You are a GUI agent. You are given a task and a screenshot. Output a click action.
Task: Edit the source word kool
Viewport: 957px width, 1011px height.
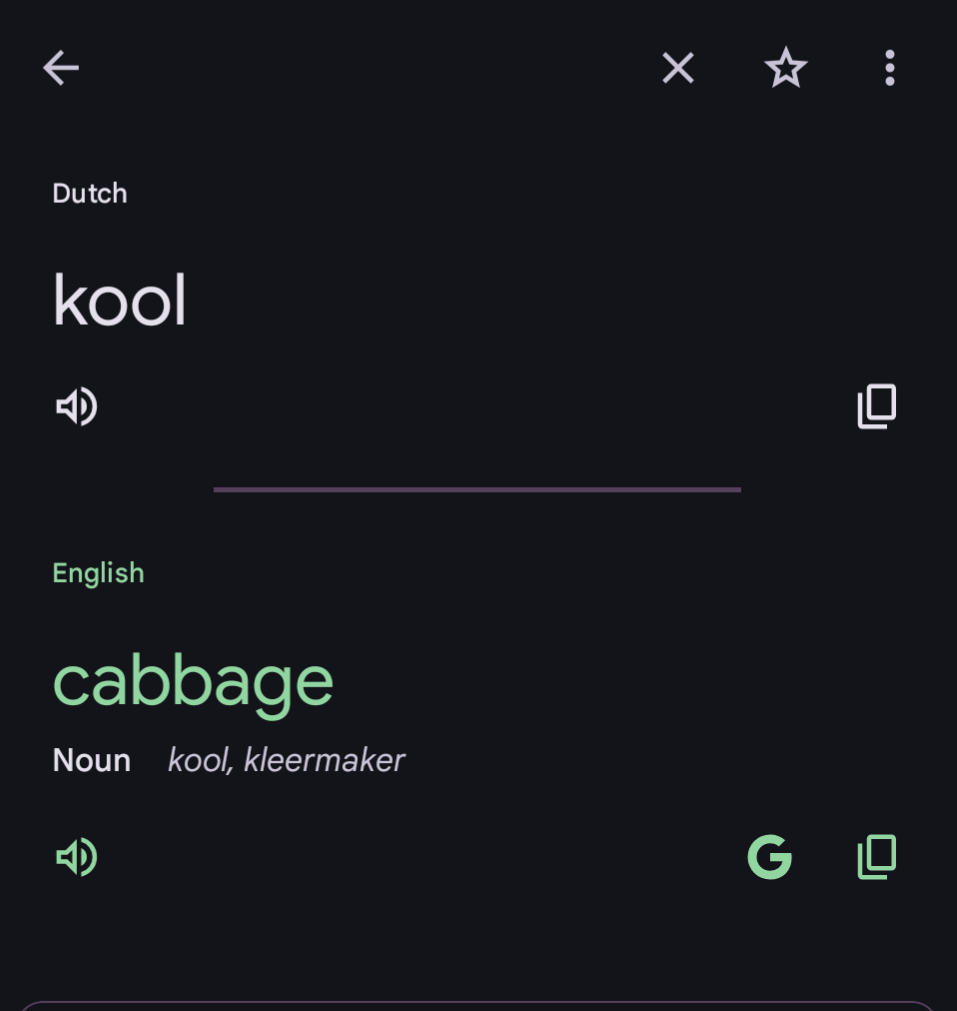click(x=119, y=300)
